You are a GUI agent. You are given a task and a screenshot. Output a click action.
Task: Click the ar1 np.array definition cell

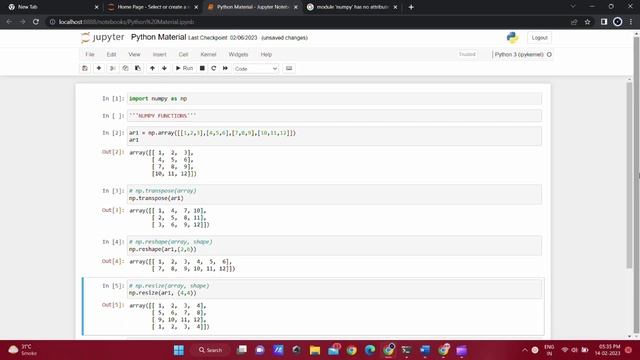coord(334,136)
